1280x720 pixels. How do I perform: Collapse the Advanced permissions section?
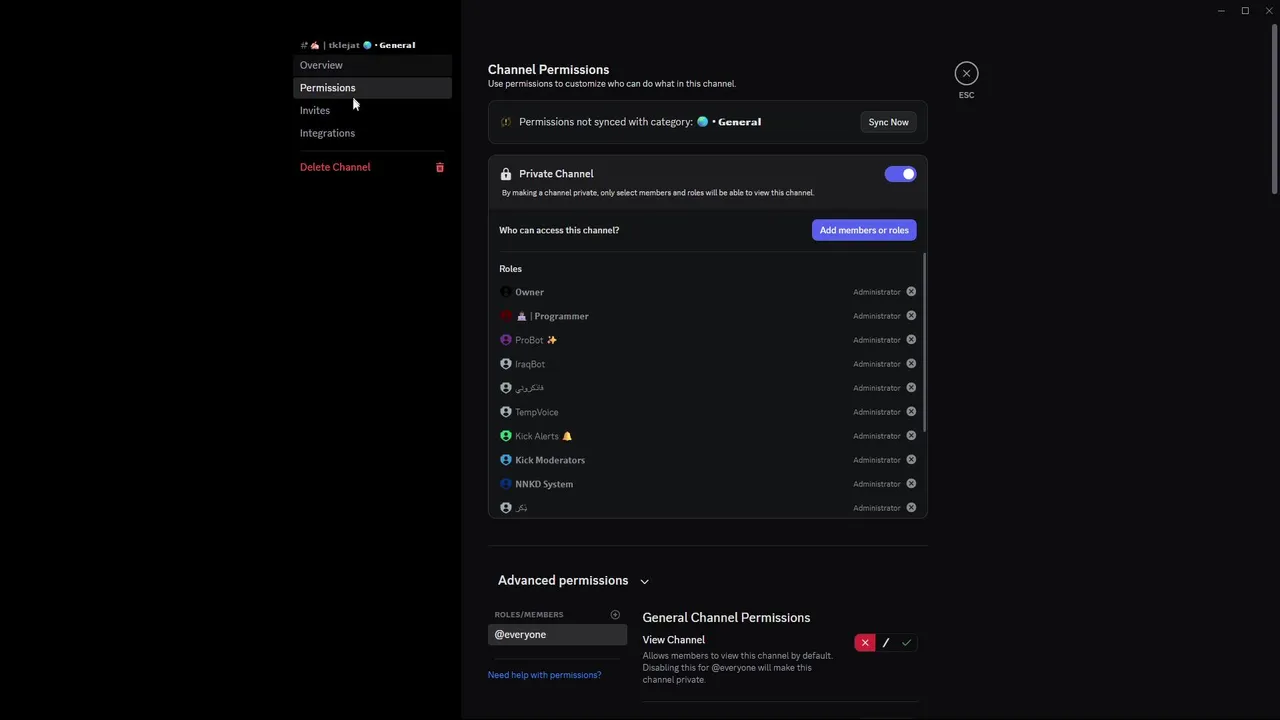click(x=644, y=581)
